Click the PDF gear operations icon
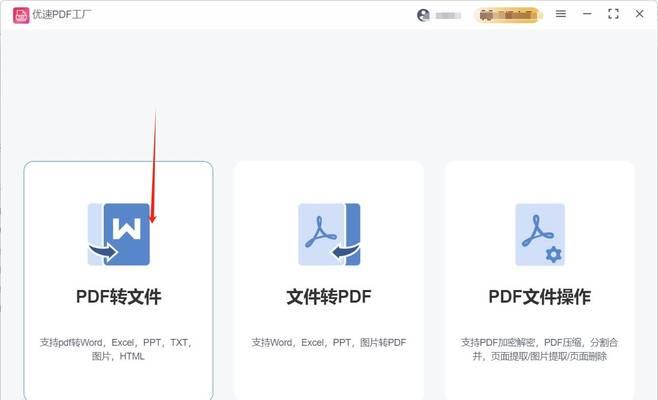Screen dimensions: 658x400 click(x=540, y=234)
